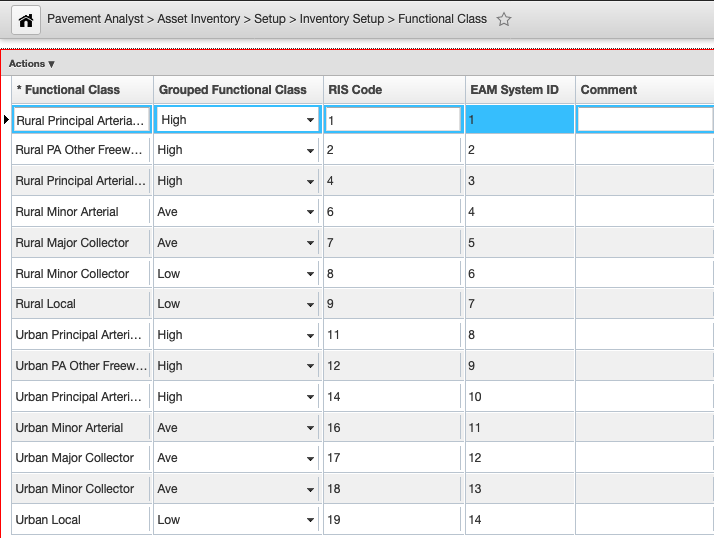Click the EAM System ID column header

coord(514,90)
